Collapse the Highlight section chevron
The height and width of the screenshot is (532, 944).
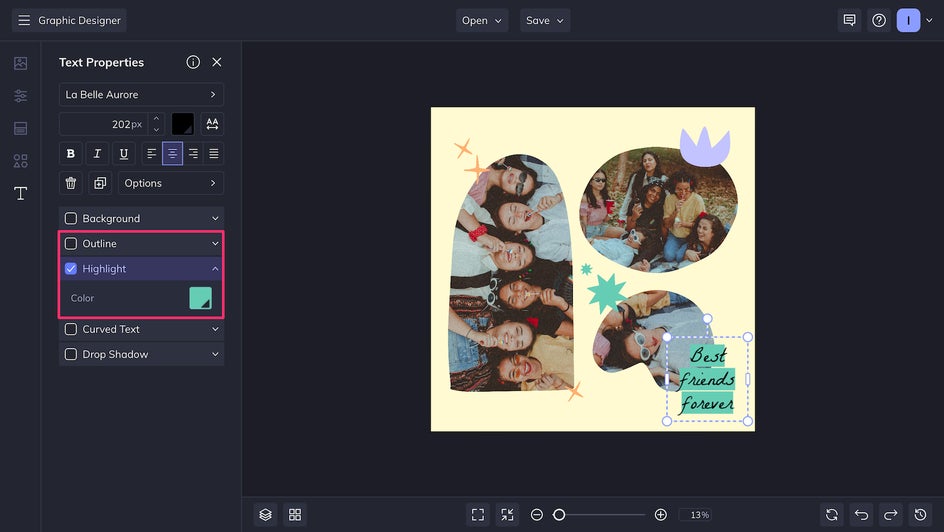click(215, 269)
